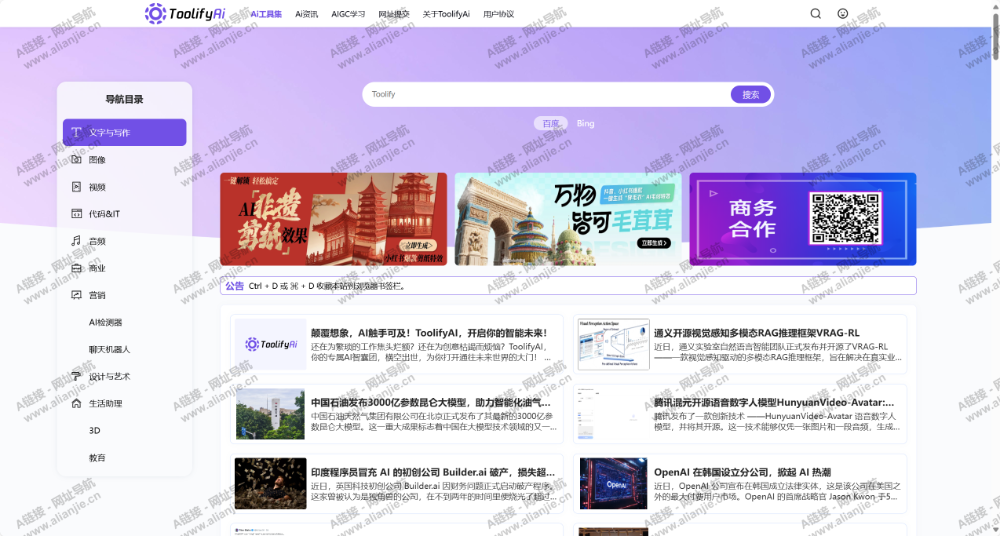Viewport: 1000px width, 536px height.
Task: Select 商业 category in sidebar
Action: point(124,268)
